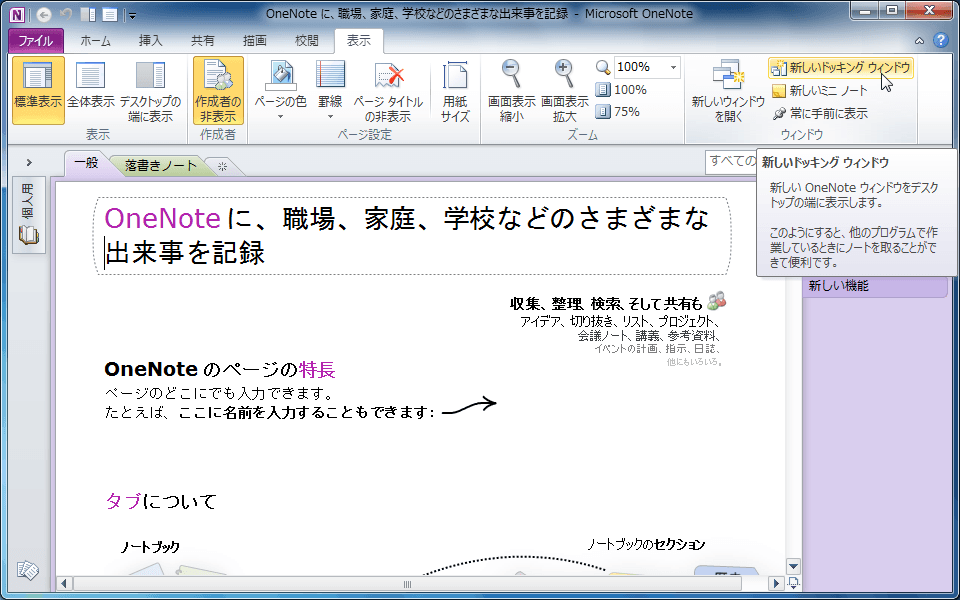Open the Review (校閲) ribbon tab
Screen dimensions: 960x600
tap(307, 41)
